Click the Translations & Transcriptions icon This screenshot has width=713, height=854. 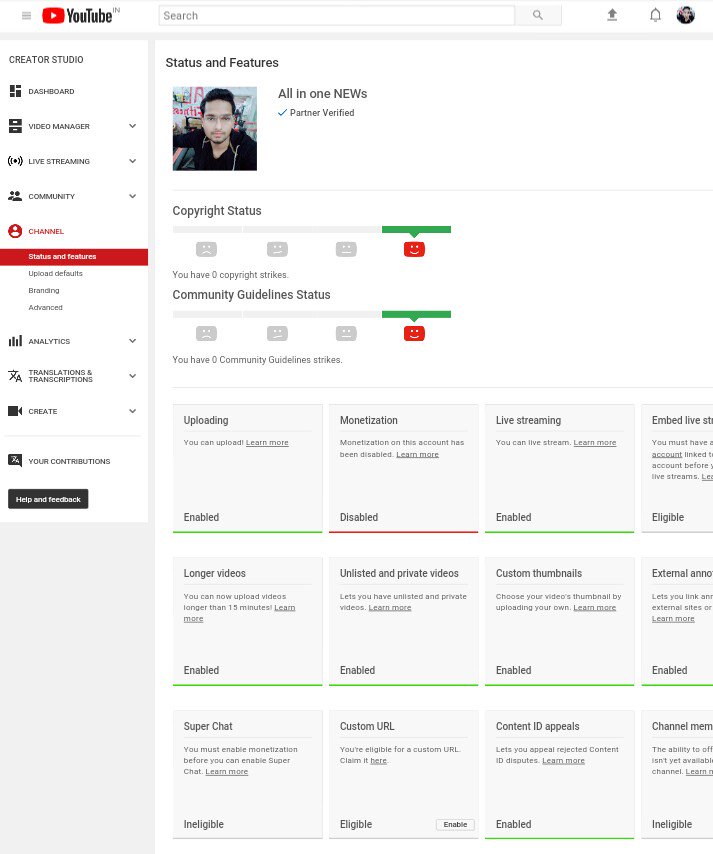pyautogui.click(x=15, y=376)
